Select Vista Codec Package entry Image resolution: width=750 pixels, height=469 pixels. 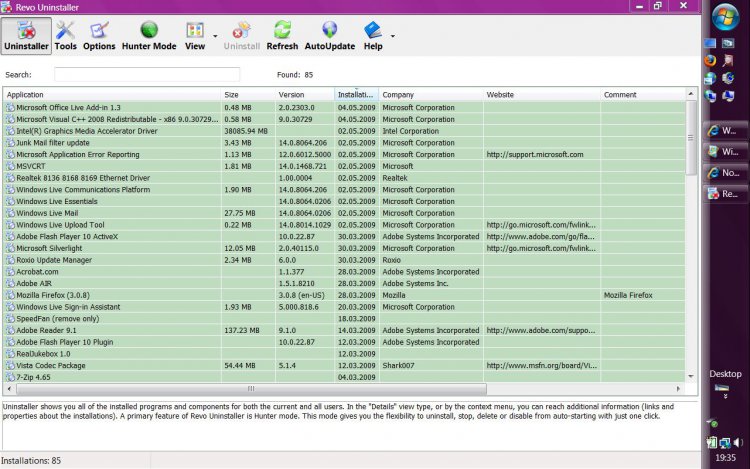pos(51,365)
